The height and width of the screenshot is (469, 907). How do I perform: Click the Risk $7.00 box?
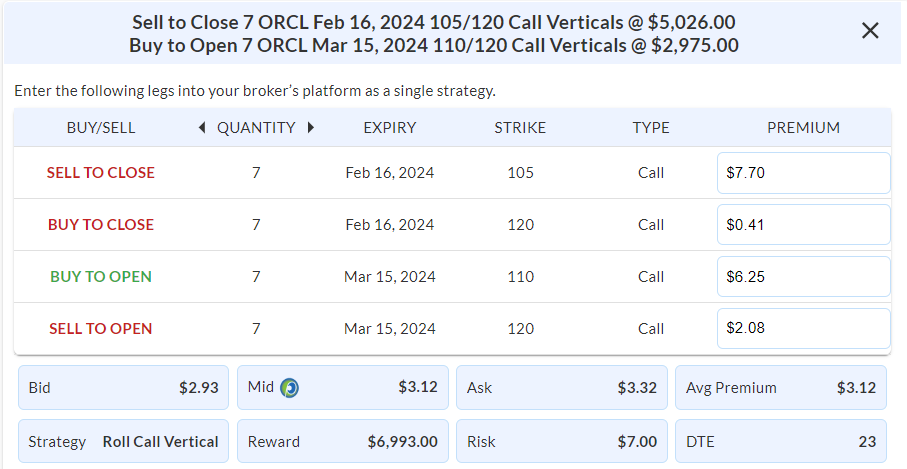coord(562,441)
